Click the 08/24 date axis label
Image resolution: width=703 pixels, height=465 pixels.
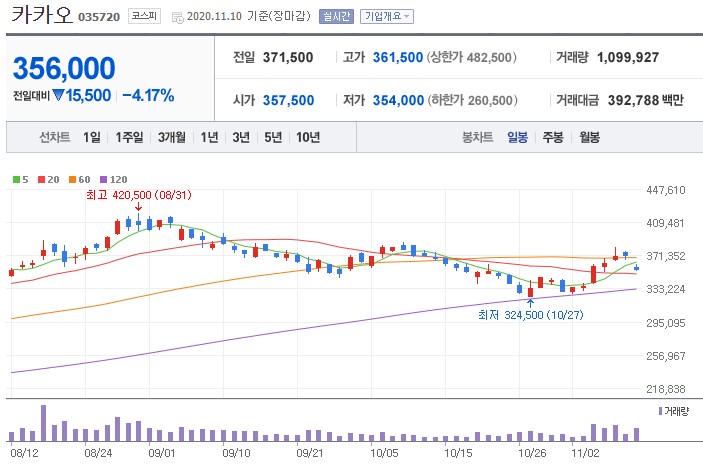98,453
